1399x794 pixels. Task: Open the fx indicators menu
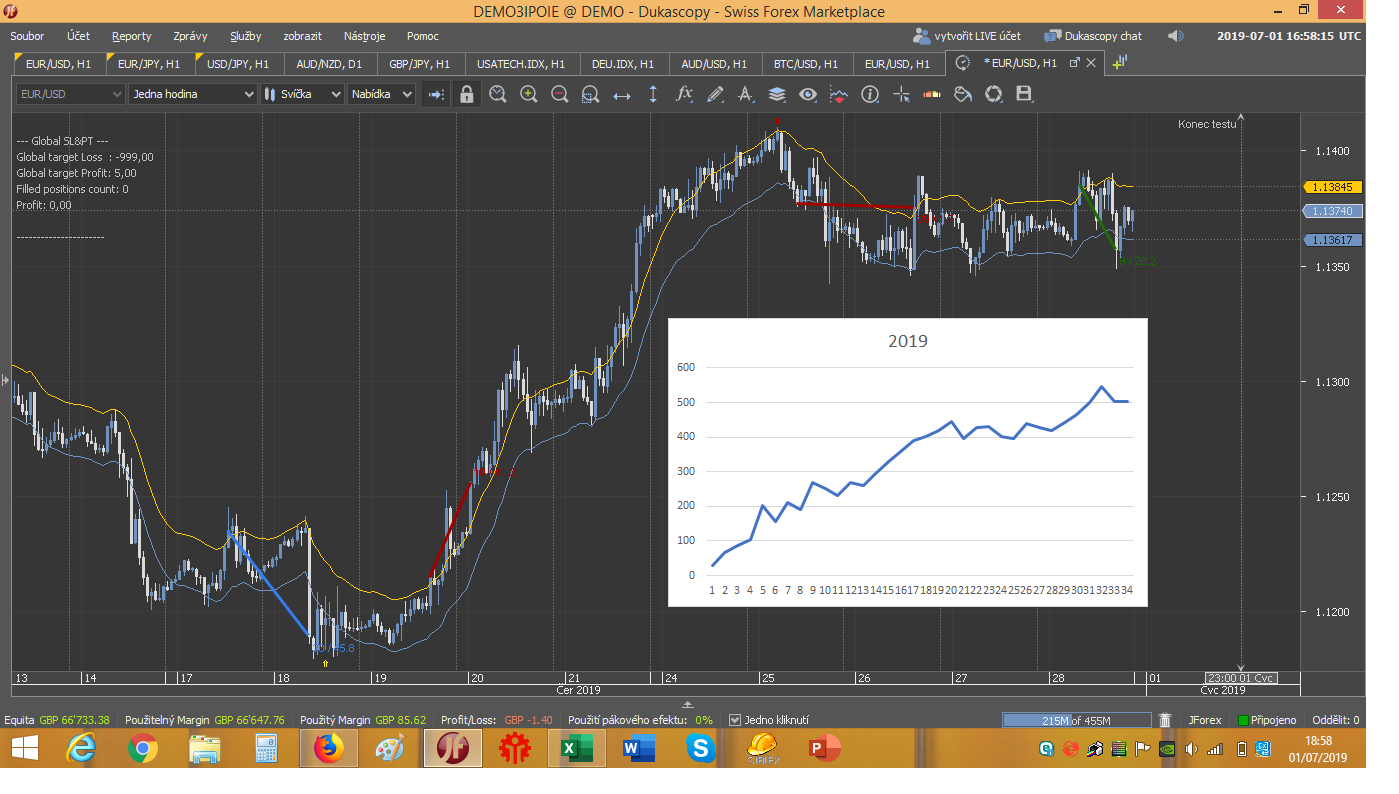[684, 94]
